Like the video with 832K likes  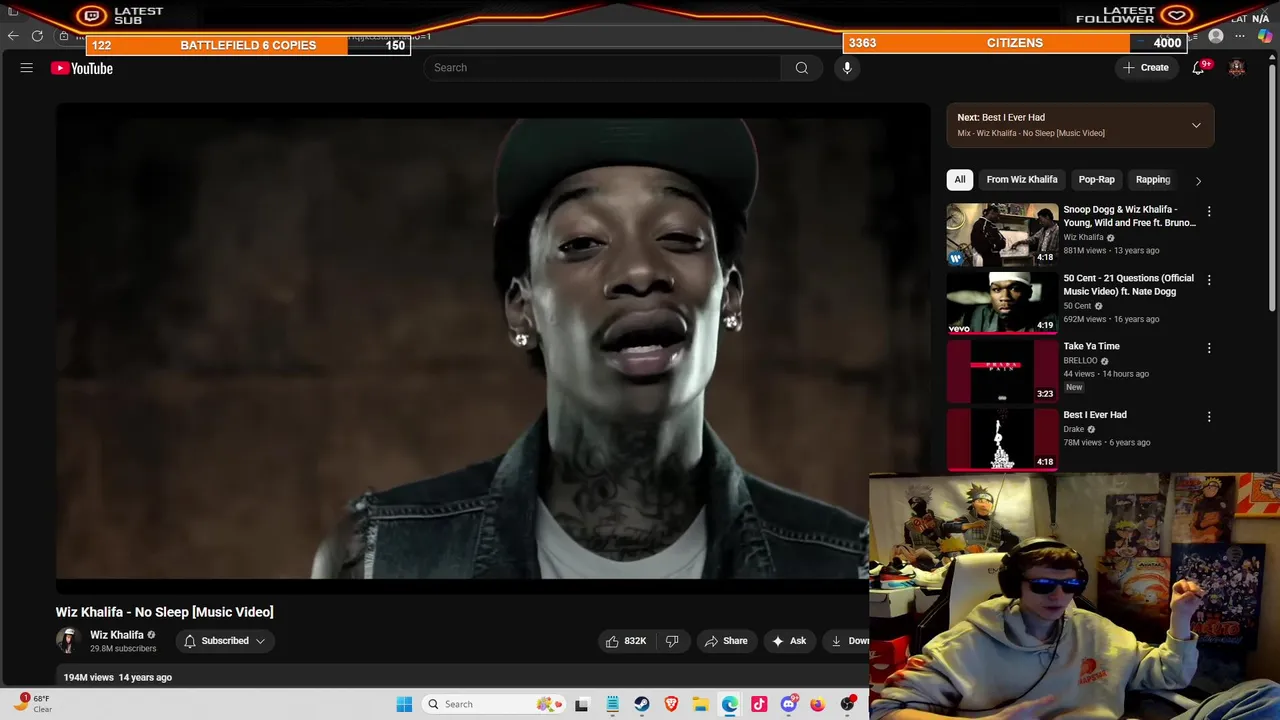coord(625,641)
